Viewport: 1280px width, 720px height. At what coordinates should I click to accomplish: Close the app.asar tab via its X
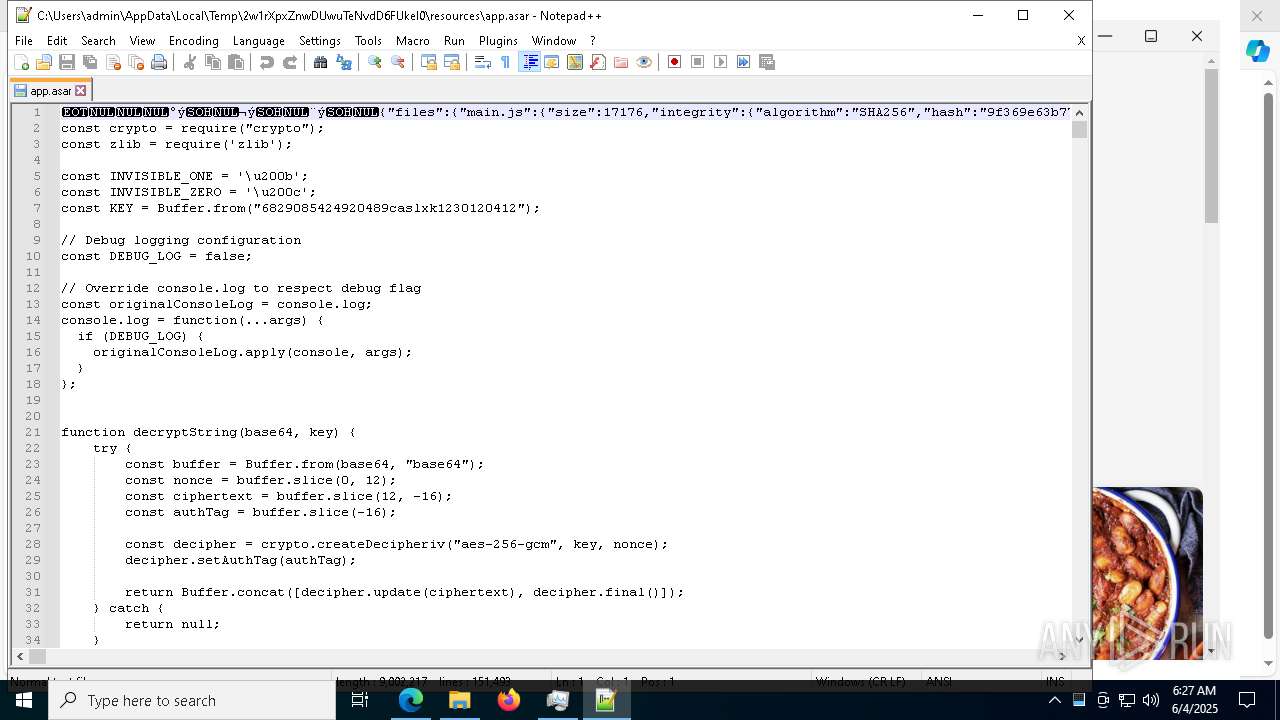click(x=81, y=91)
